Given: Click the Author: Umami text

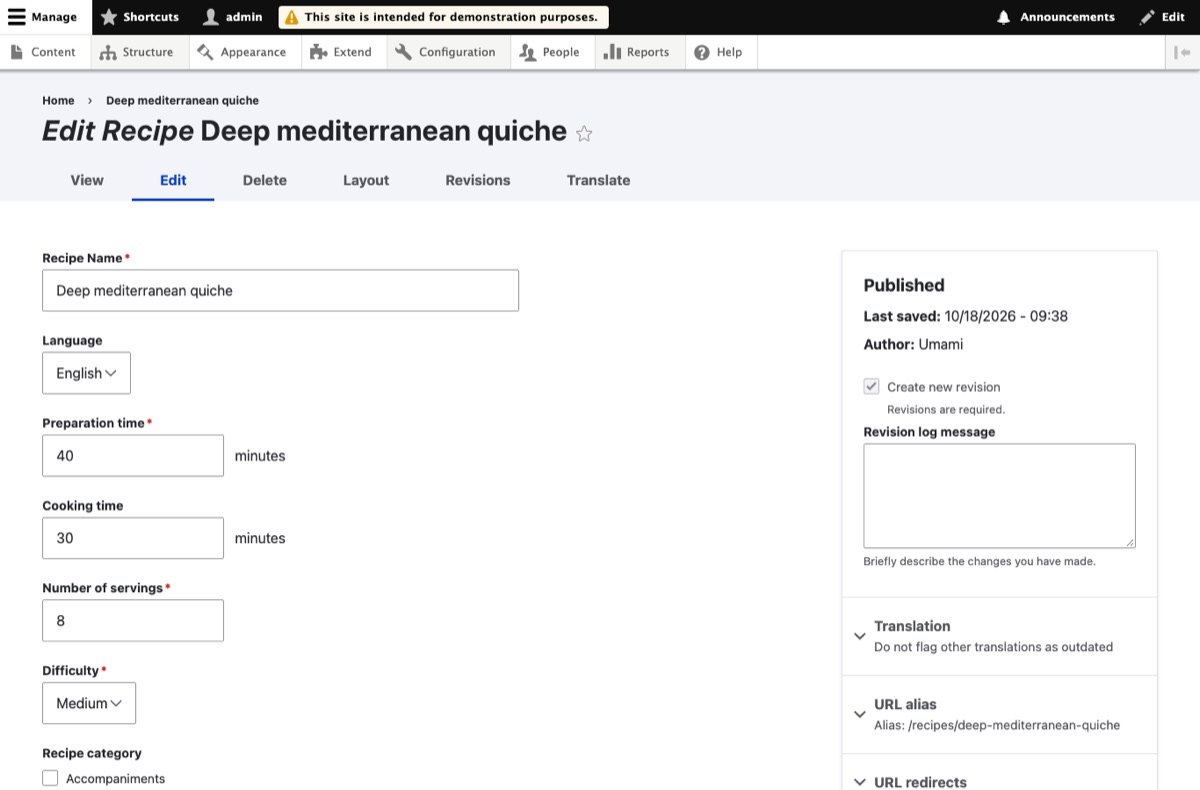Looking at the screenshot, I should click(914, 344).
